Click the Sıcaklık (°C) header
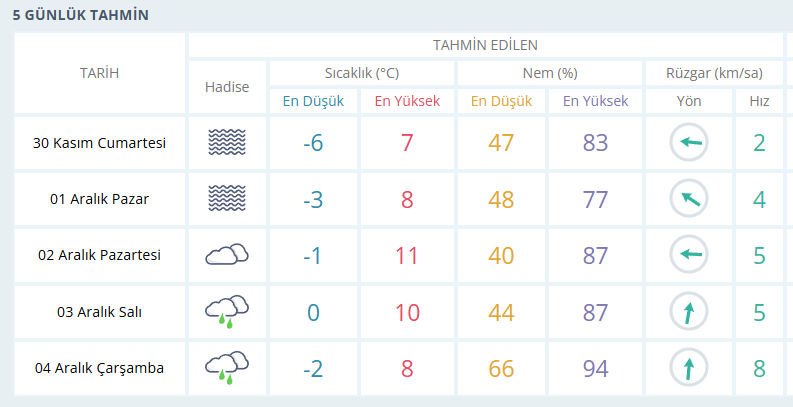This screenshot has height=407, width=793. click(x=360, y=73)
